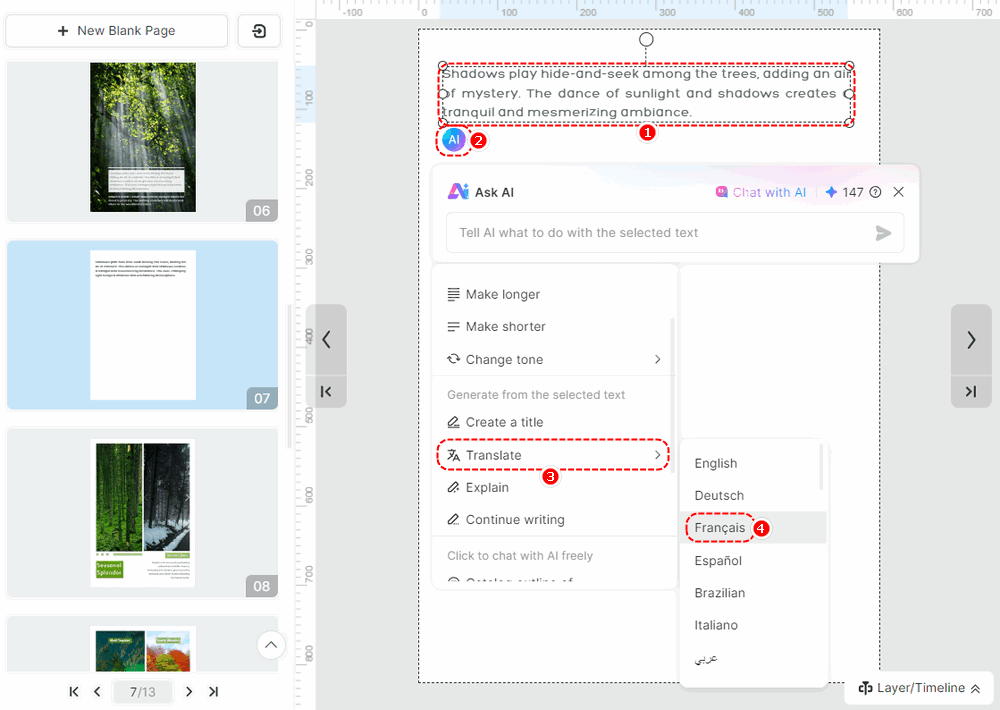
Task: Close the Ask AI panel
Action: (898, 192)
